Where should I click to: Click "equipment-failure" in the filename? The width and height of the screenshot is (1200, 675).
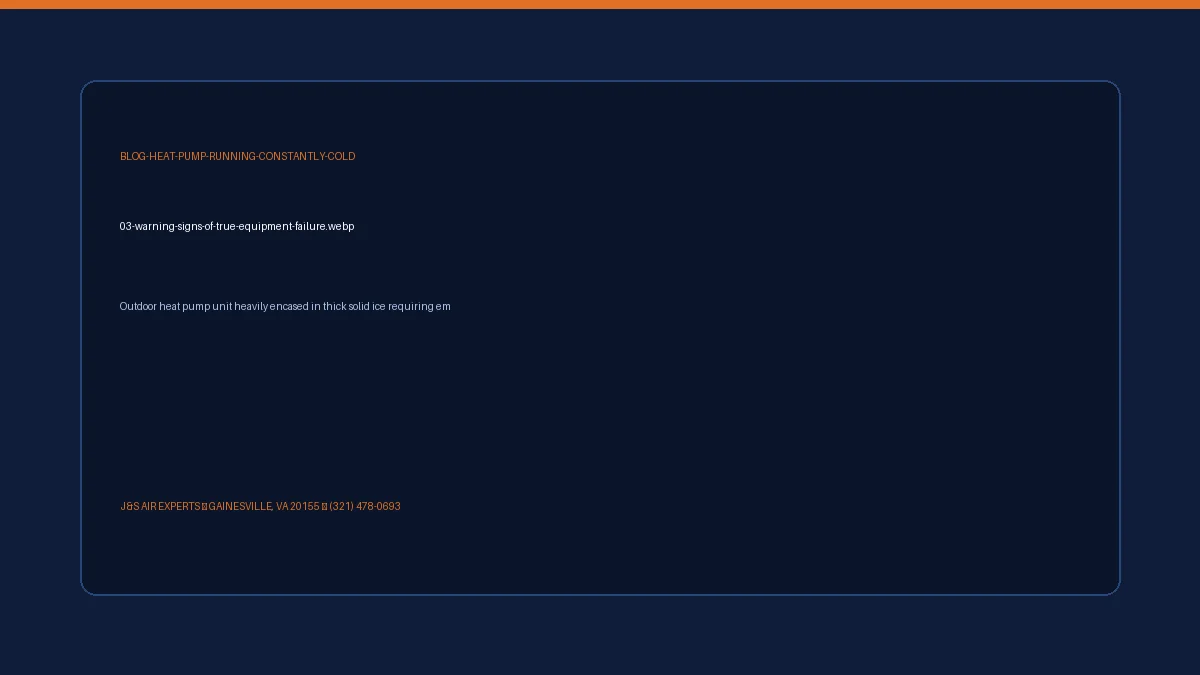coord(283,226)
